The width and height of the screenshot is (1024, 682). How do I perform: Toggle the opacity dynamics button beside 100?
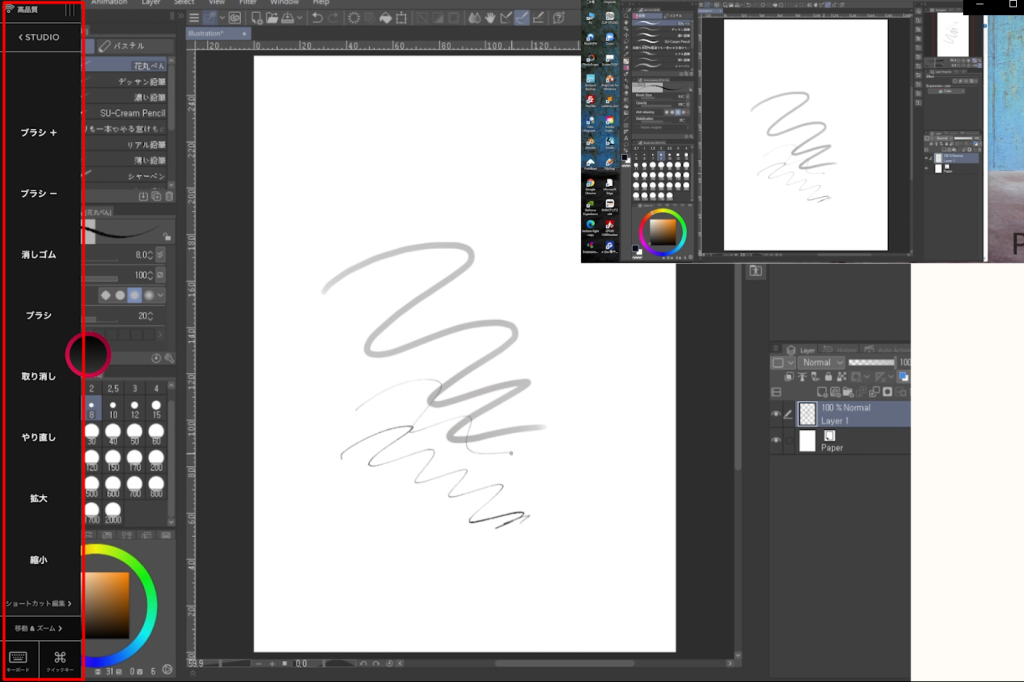160,275
